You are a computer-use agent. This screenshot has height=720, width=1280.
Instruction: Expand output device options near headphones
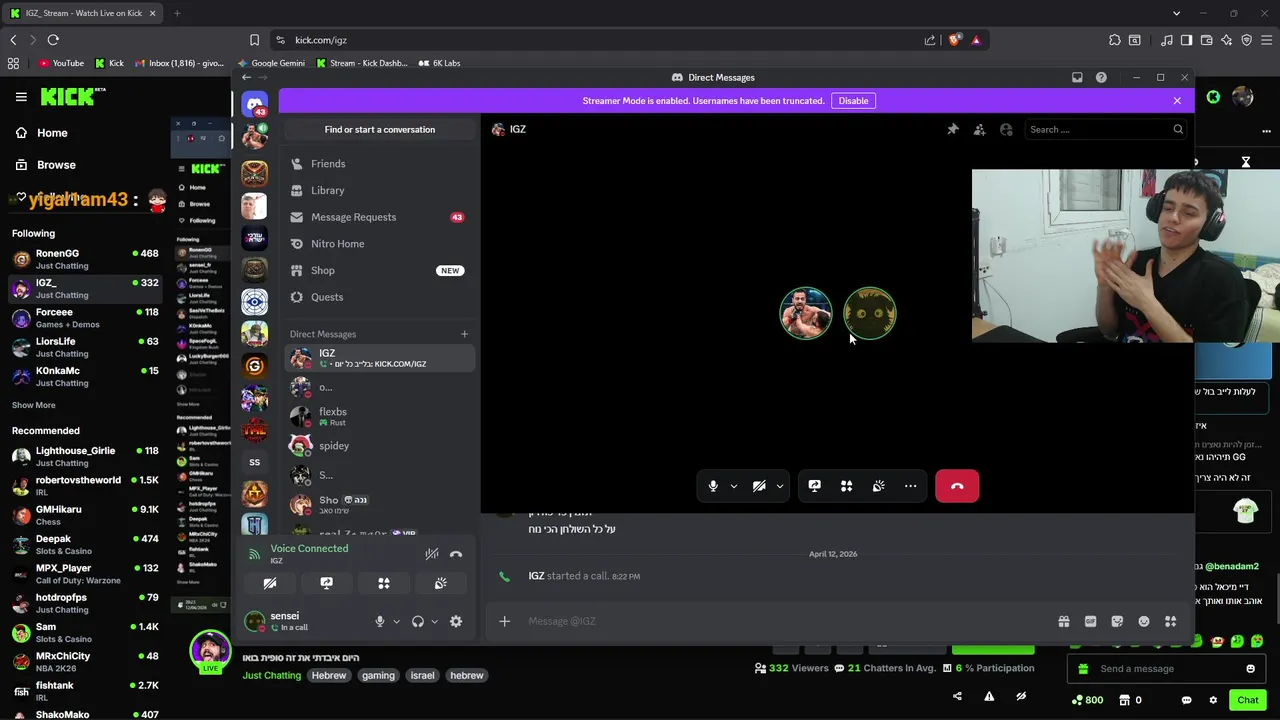click(434, 621)
